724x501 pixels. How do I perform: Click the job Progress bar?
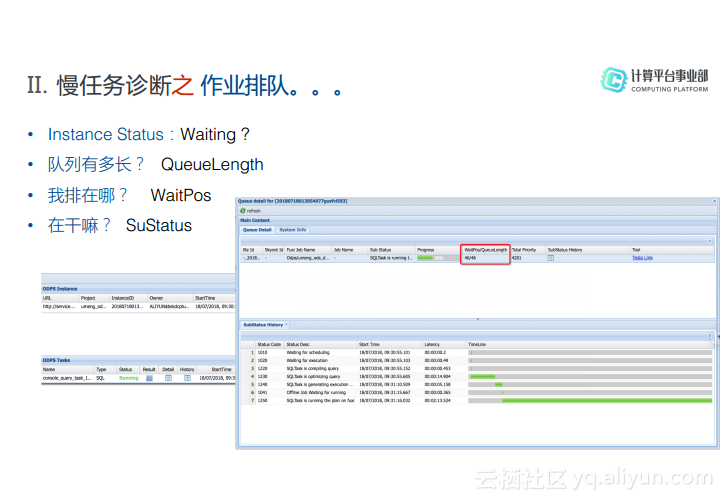pos(437,258)
